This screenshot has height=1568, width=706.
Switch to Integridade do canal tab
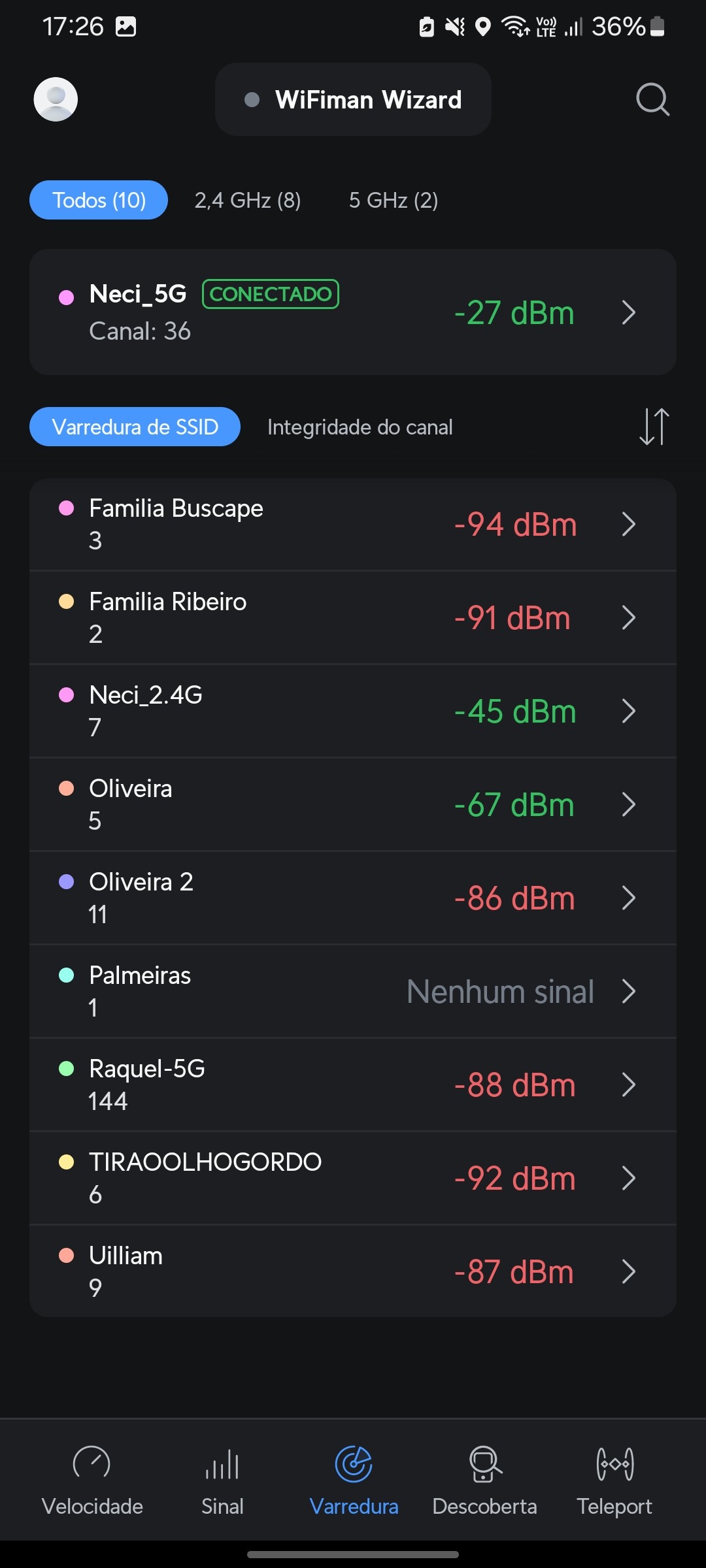click(360, 427)
